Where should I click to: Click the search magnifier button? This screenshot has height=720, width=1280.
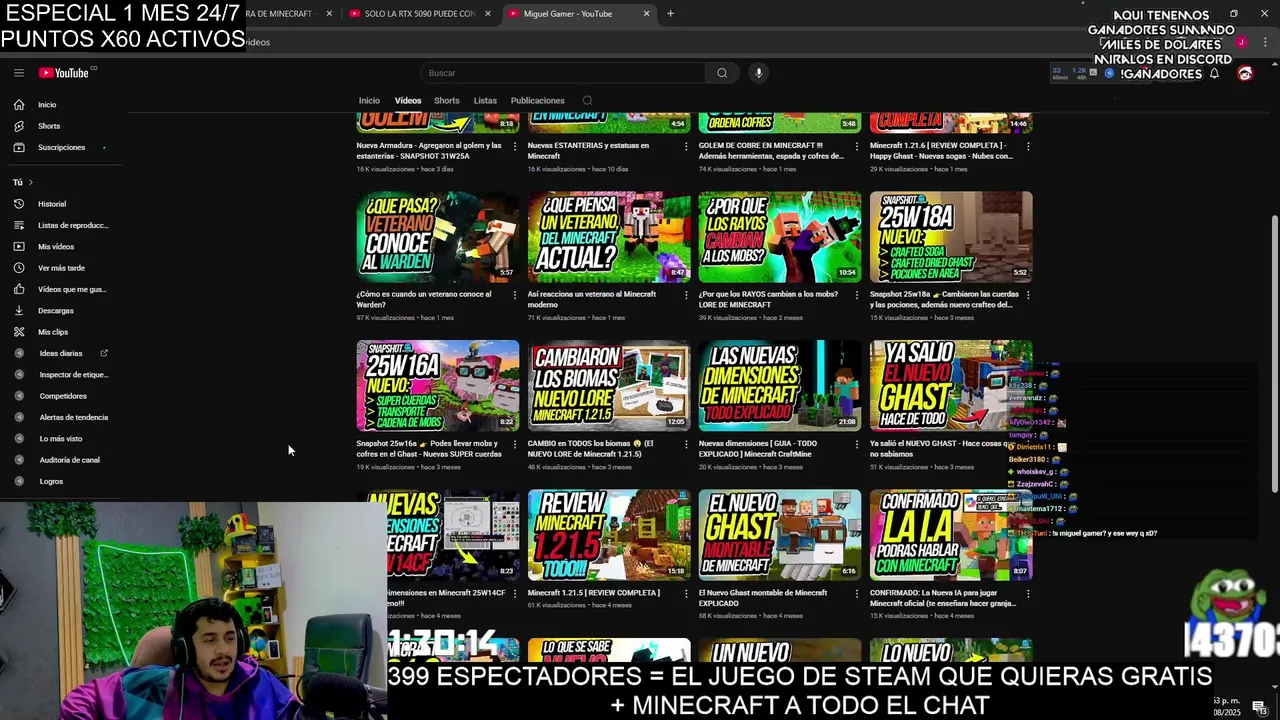[x=722, y=73]
